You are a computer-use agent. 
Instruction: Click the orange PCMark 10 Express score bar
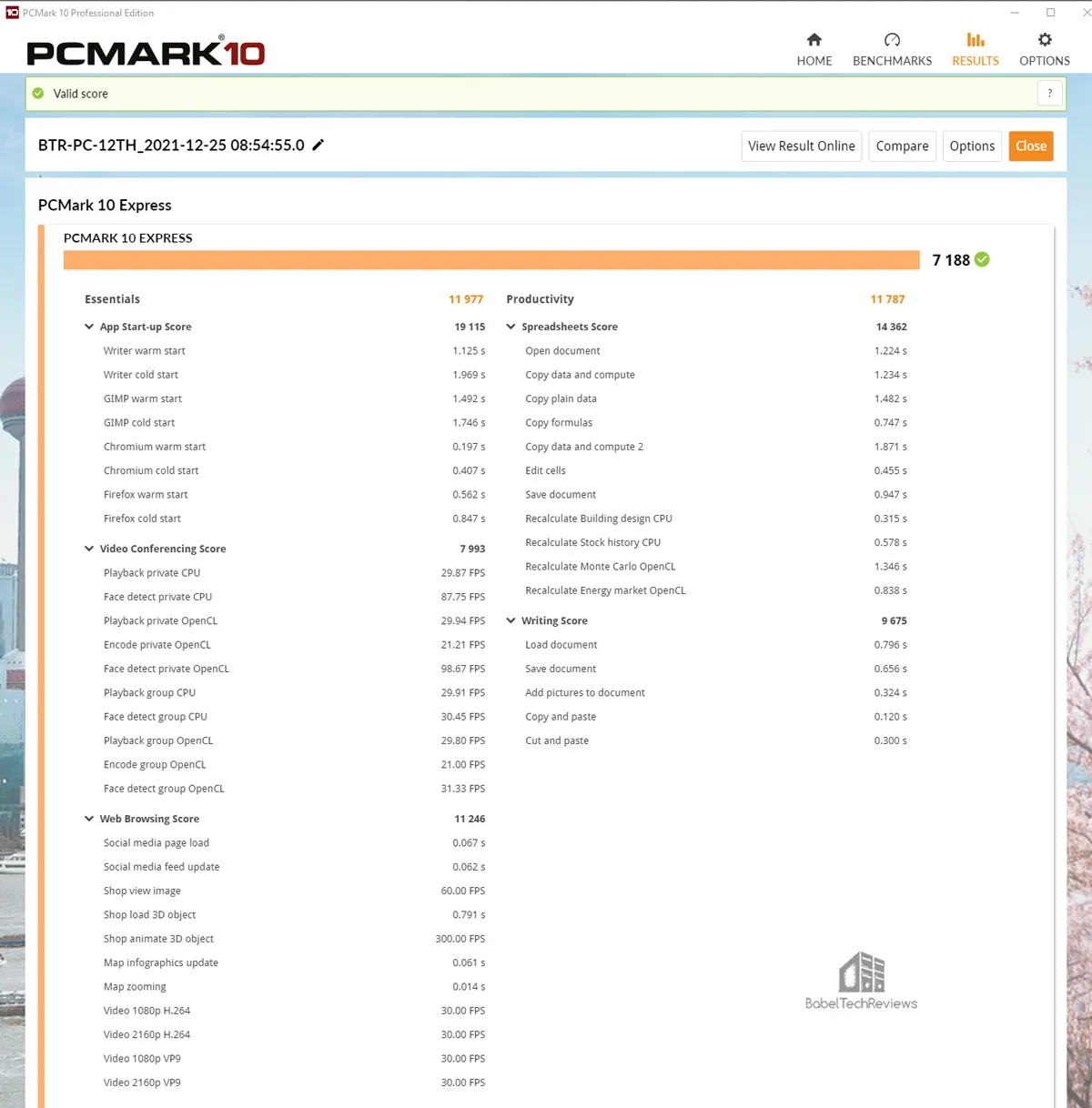[491, 260]
